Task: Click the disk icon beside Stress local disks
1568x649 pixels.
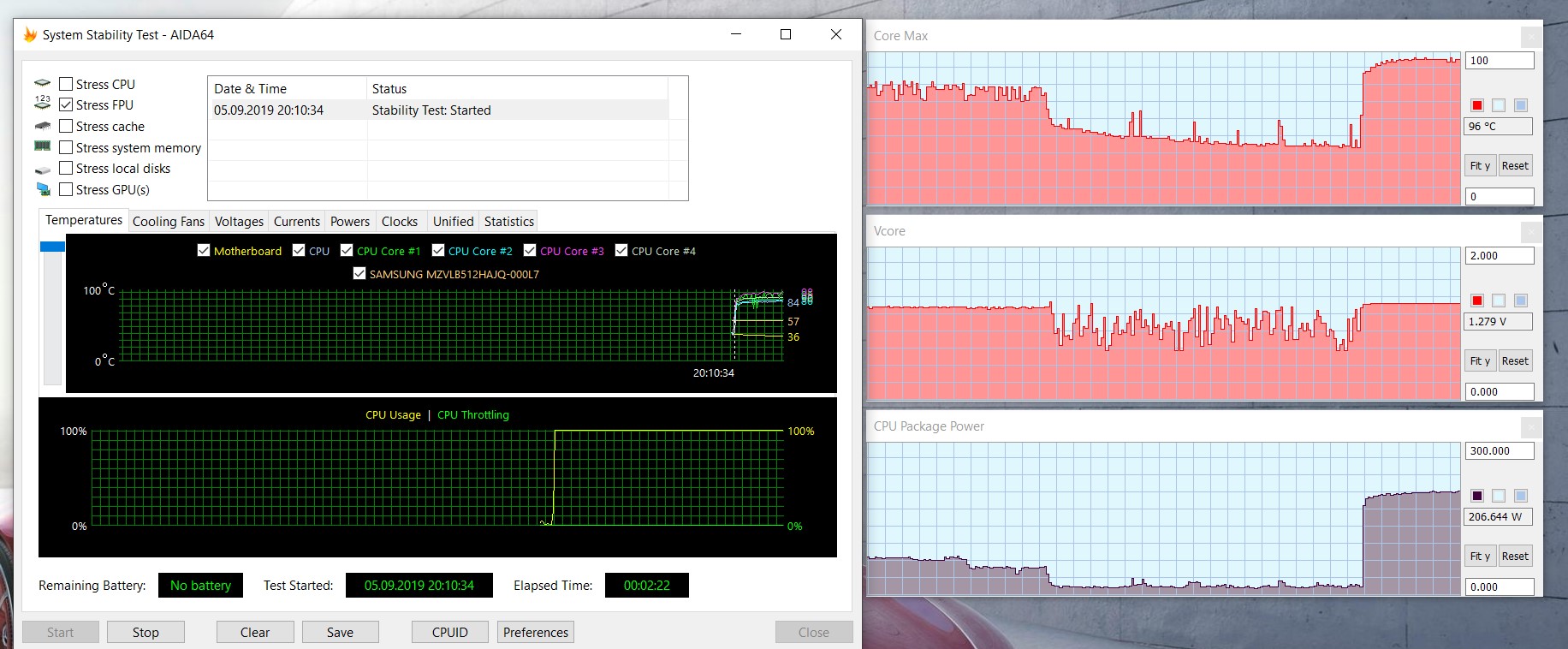Action: point(43,169)
